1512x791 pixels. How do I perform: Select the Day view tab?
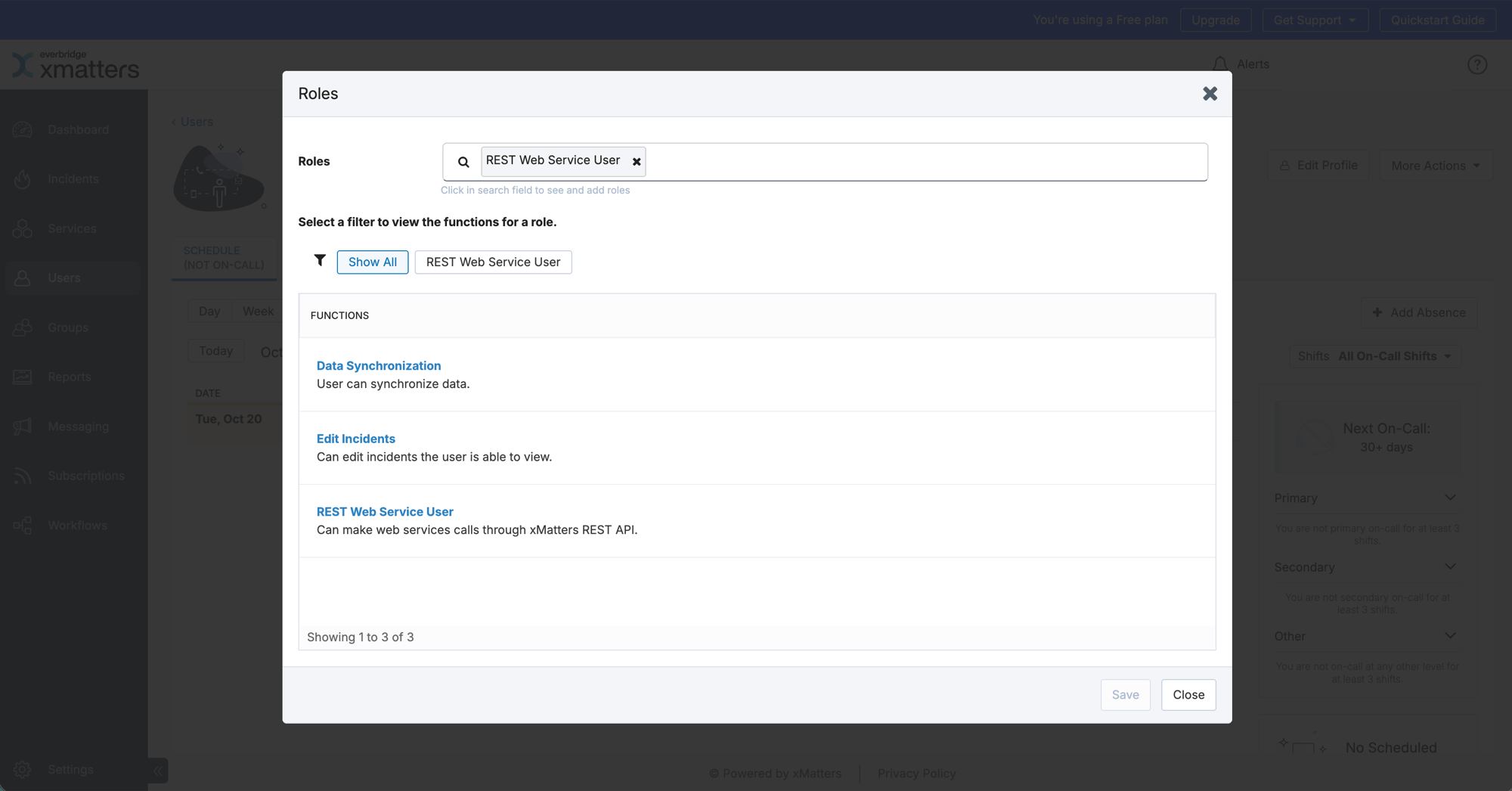point(209,312)
